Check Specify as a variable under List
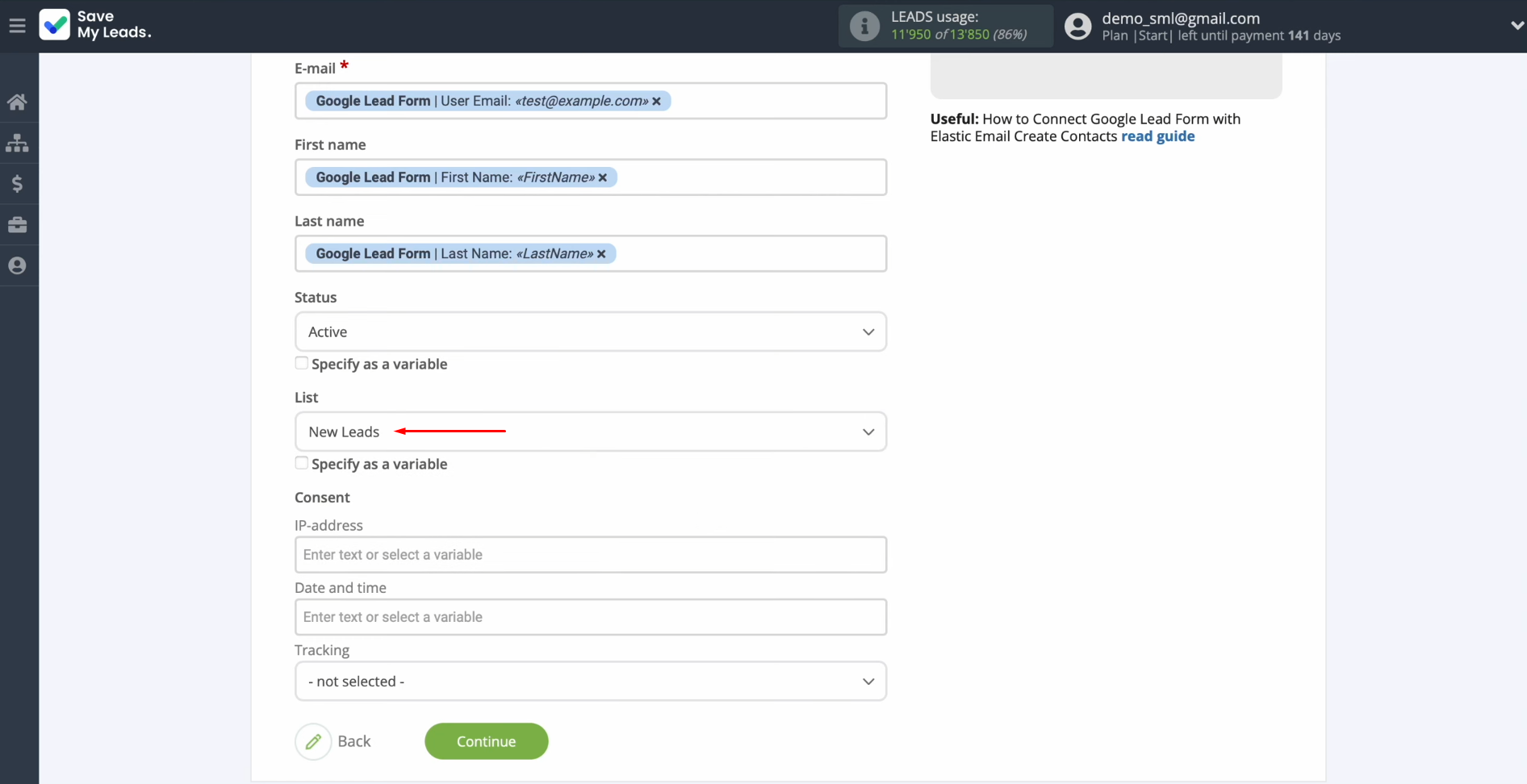 301,463
